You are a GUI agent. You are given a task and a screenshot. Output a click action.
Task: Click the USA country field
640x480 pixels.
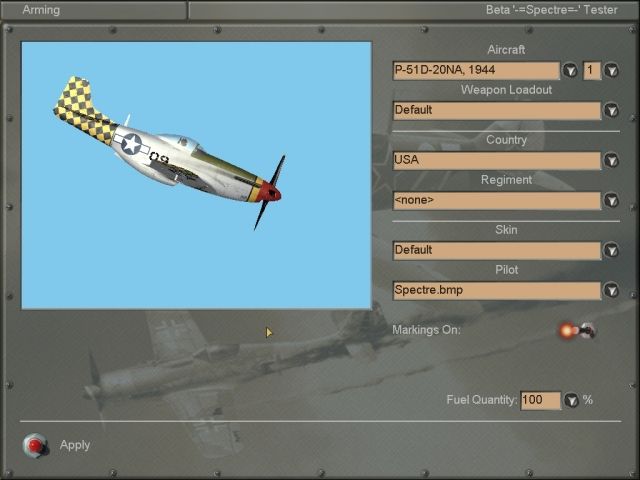(496, 160)
